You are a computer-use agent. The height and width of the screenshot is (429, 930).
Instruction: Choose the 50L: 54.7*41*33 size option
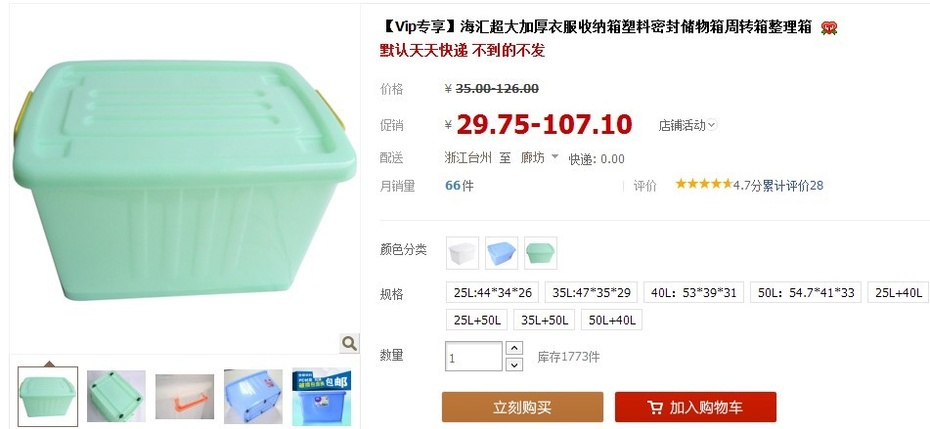coord(805,293)
